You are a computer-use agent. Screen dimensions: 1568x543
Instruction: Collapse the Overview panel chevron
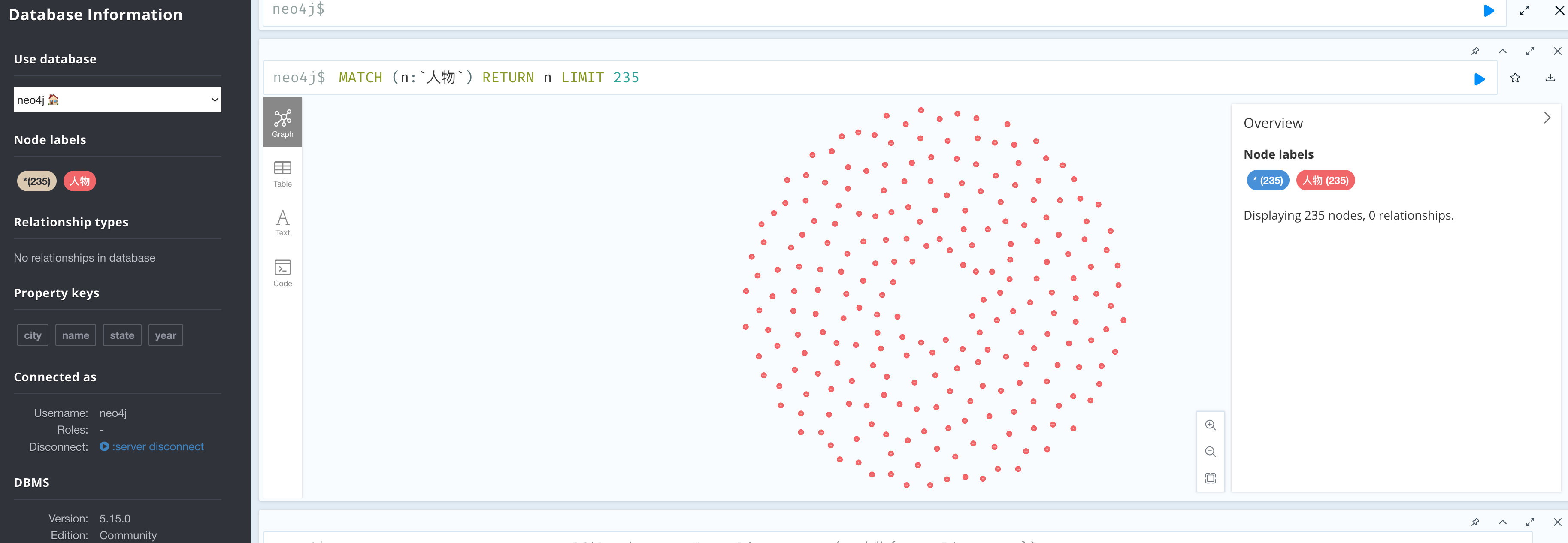pyautogui.click(x=1547, y=118)
